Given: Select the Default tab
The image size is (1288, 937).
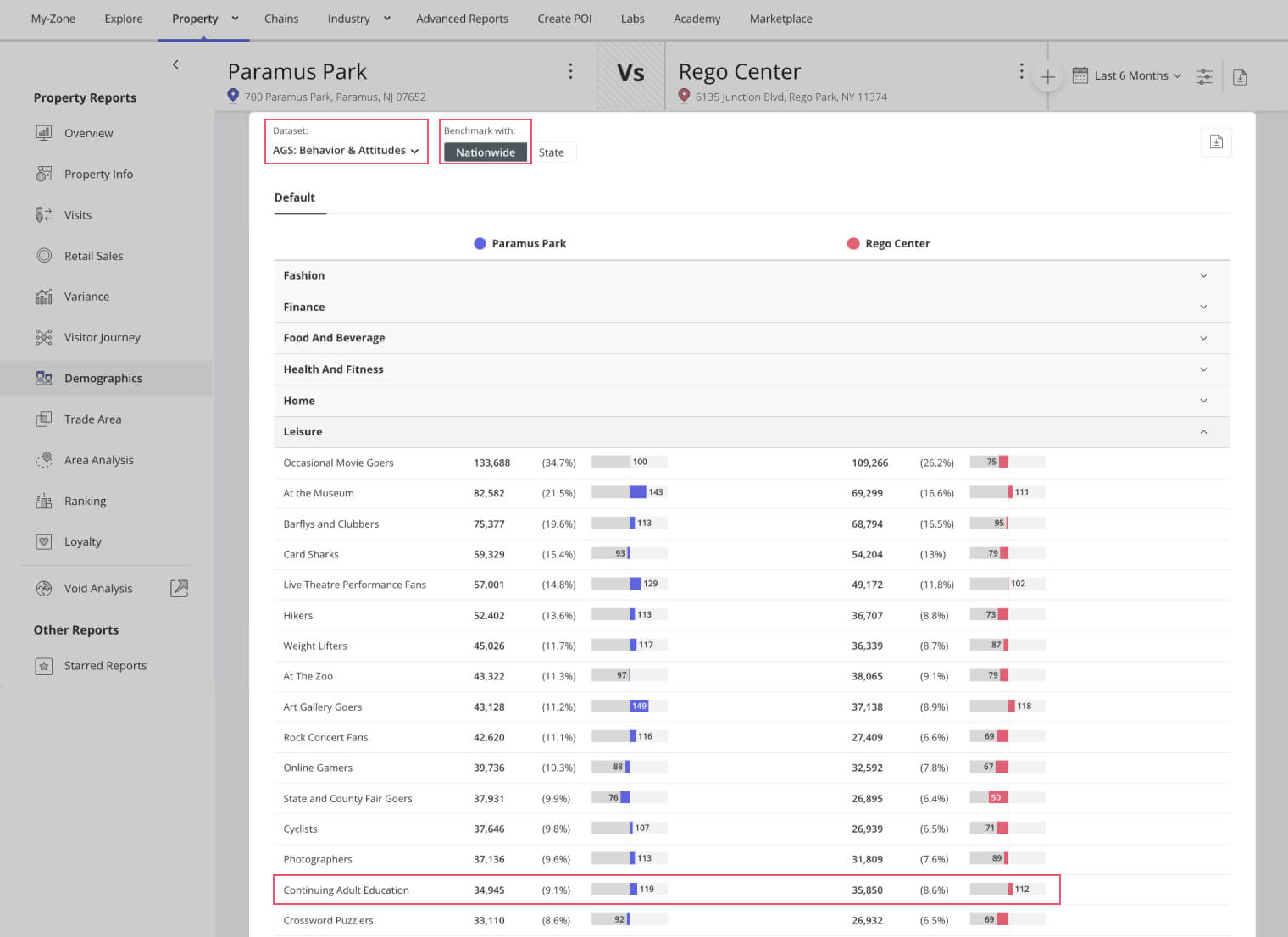Looking at the screenshot, I should click(294, 197).
